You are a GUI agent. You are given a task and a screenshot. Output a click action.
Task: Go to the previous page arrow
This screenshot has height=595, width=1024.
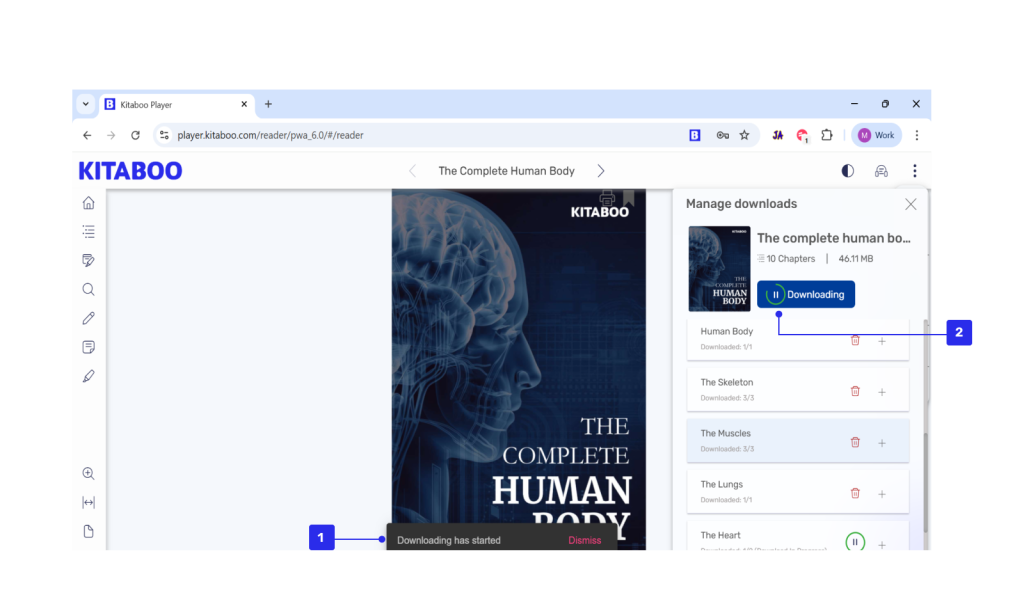pyautogui.click(x=412, y=171)
